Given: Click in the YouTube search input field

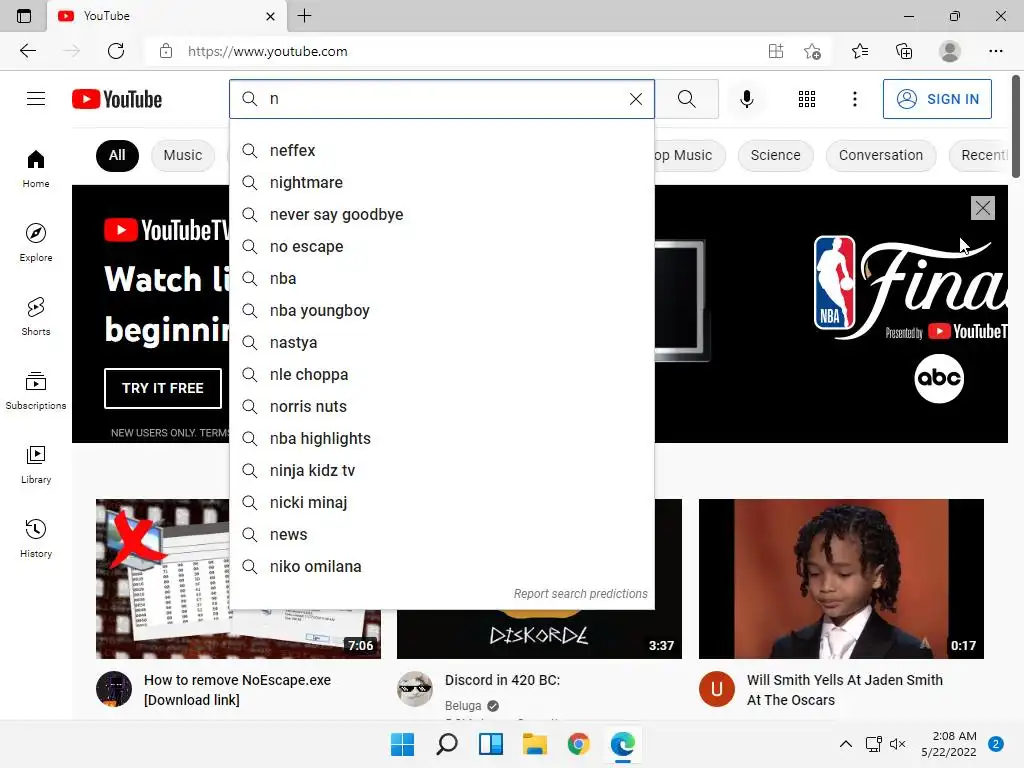Looking at the screenshot, I should [444, 99].
